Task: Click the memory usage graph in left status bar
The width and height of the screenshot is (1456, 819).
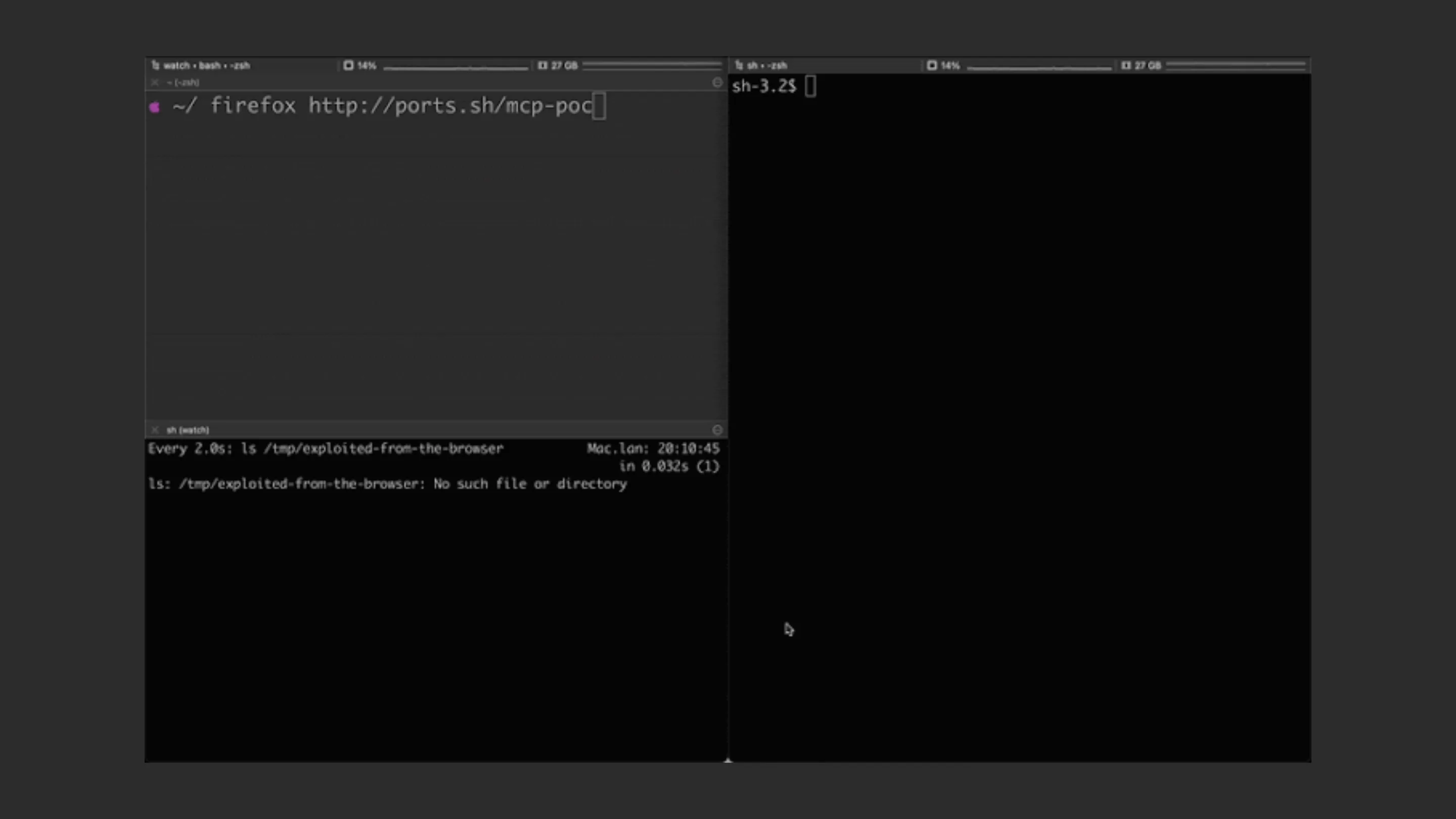Action: coord(652,66)
